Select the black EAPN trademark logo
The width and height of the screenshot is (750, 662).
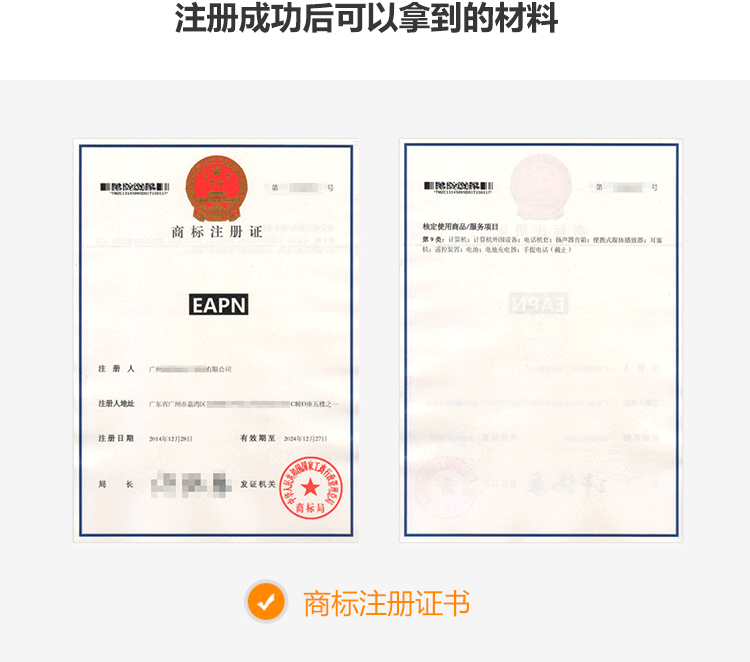[219, 305]
